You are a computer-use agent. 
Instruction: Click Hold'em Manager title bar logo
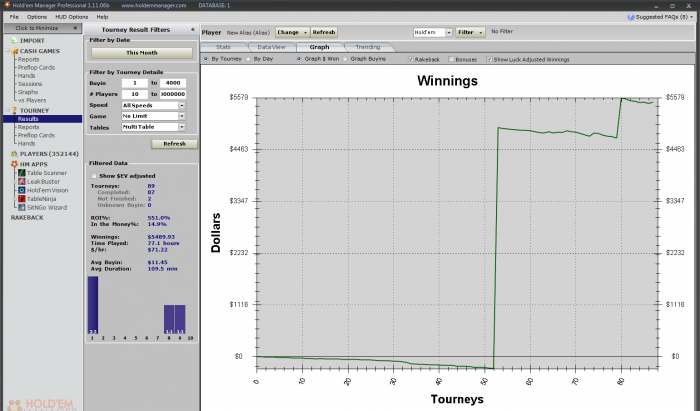pyautogui.click(x=7, y=5)
